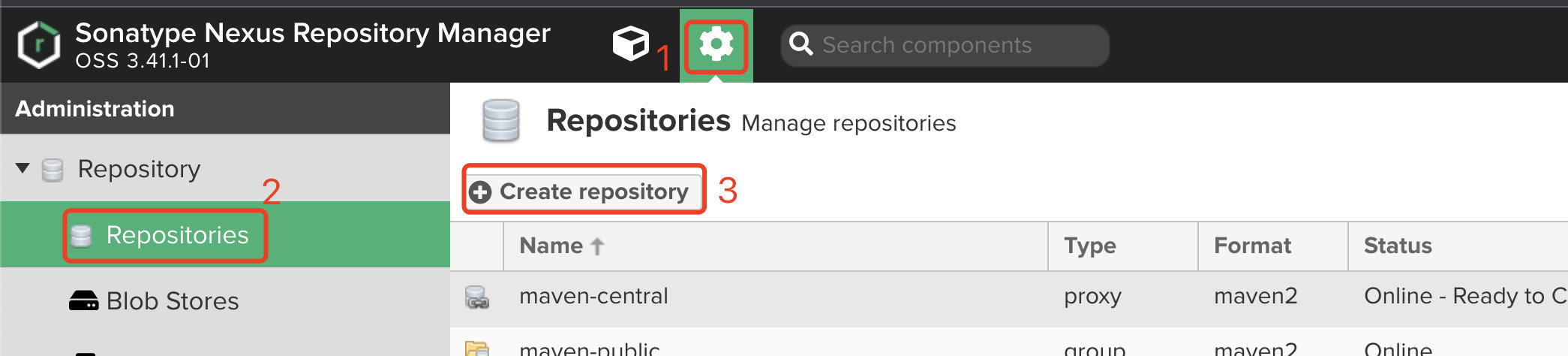Screen dimensions: 1568x356
Task: Sort by the Name column arrow
Action: [x=597, y=246]
